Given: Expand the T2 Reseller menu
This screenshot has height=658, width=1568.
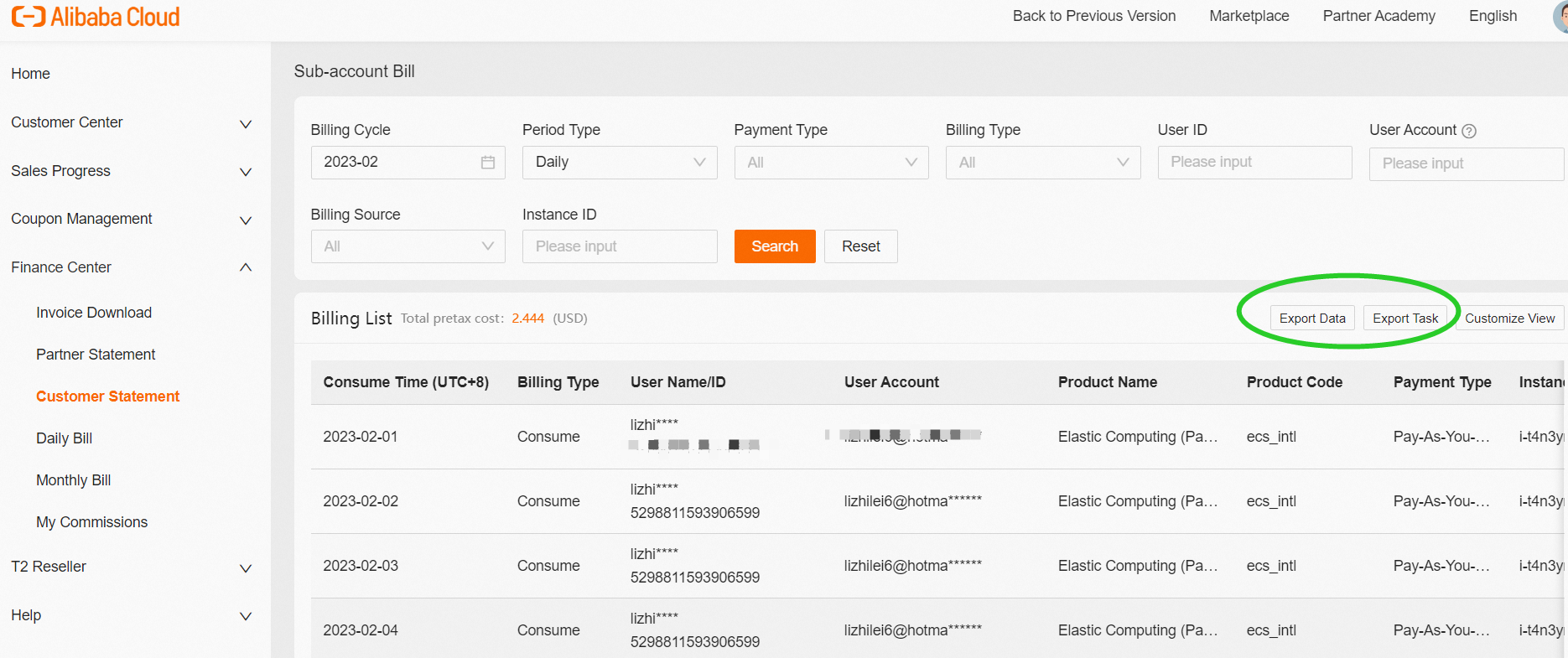Looking at the screenshot, I should point(246,568).
